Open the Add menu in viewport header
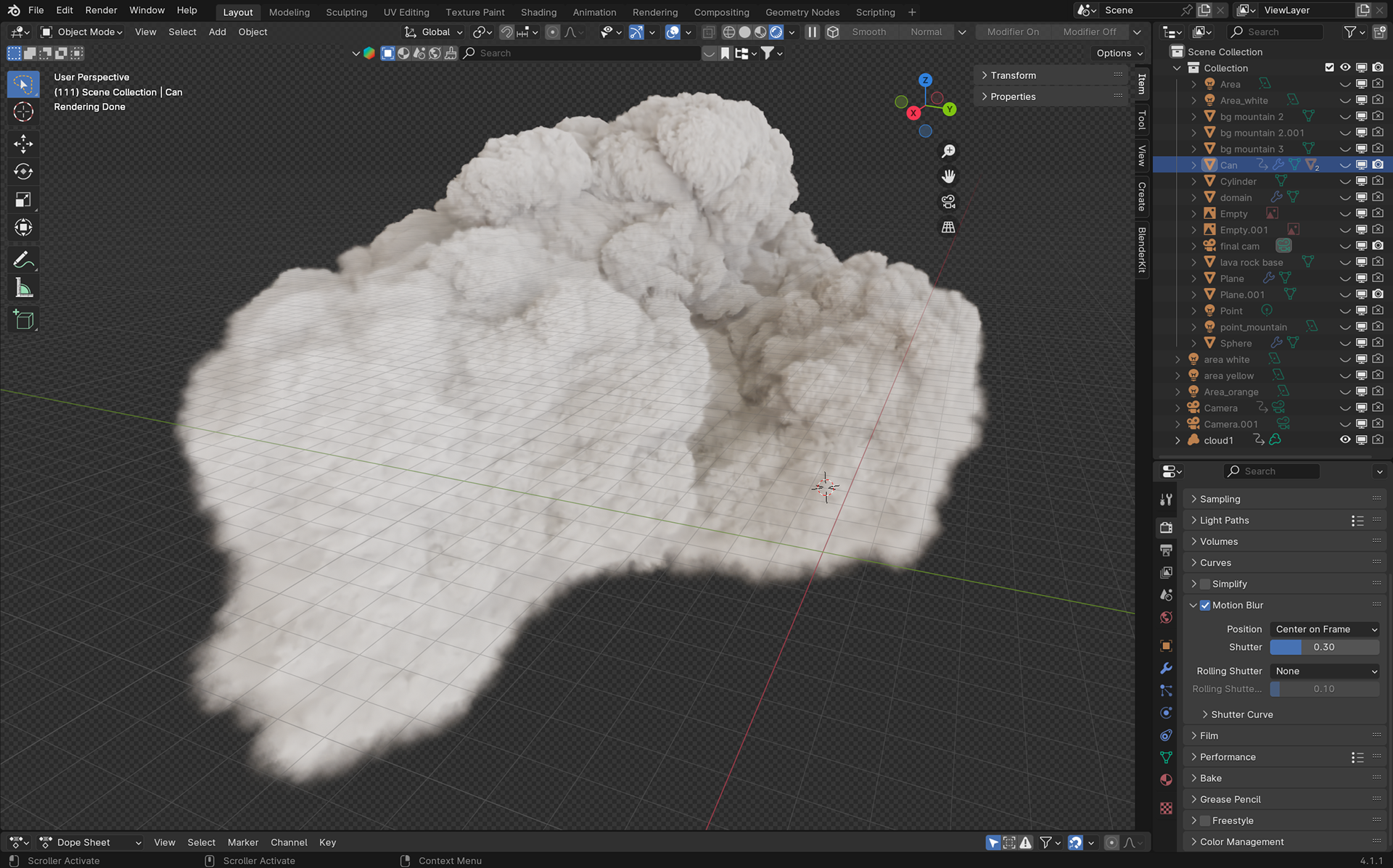The height and width of the screenshot is (868, 1393). (217, 32)
